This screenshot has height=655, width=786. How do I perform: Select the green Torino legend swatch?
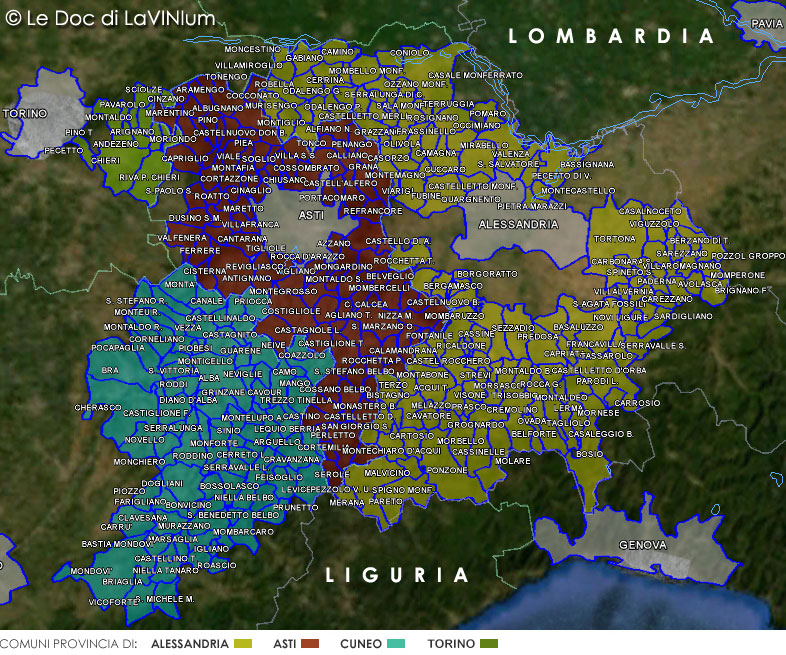489,644
